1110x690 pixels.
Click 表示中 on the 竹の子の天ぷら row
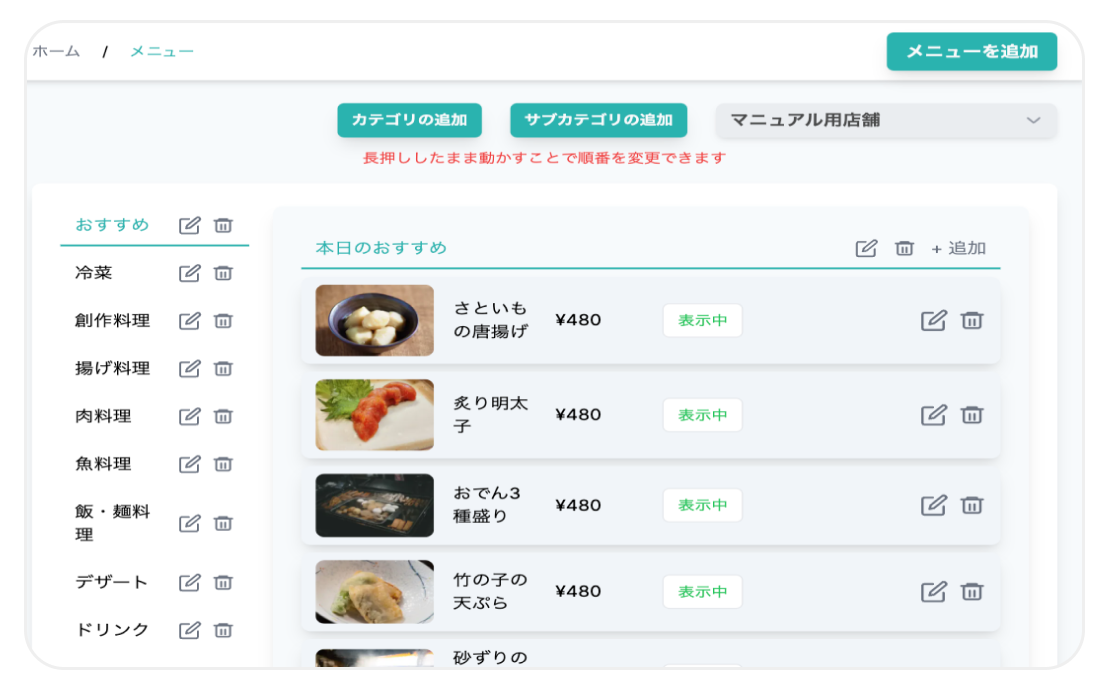[x=702, y=591]
